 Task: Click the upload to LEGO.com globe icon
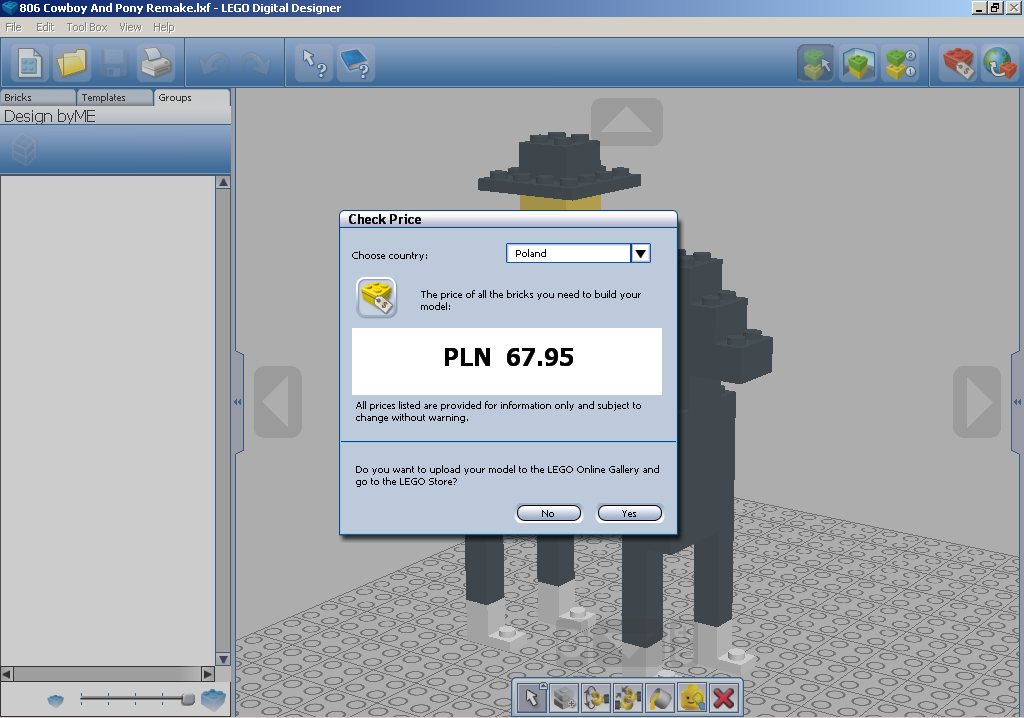point(999,63)
